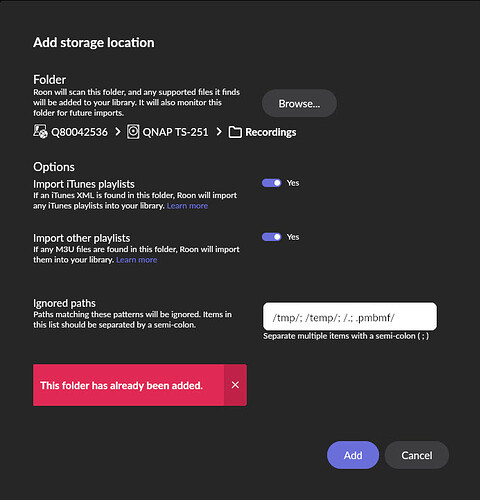Click the Yes label next to other playlists toggle

[x=293, y=237]
